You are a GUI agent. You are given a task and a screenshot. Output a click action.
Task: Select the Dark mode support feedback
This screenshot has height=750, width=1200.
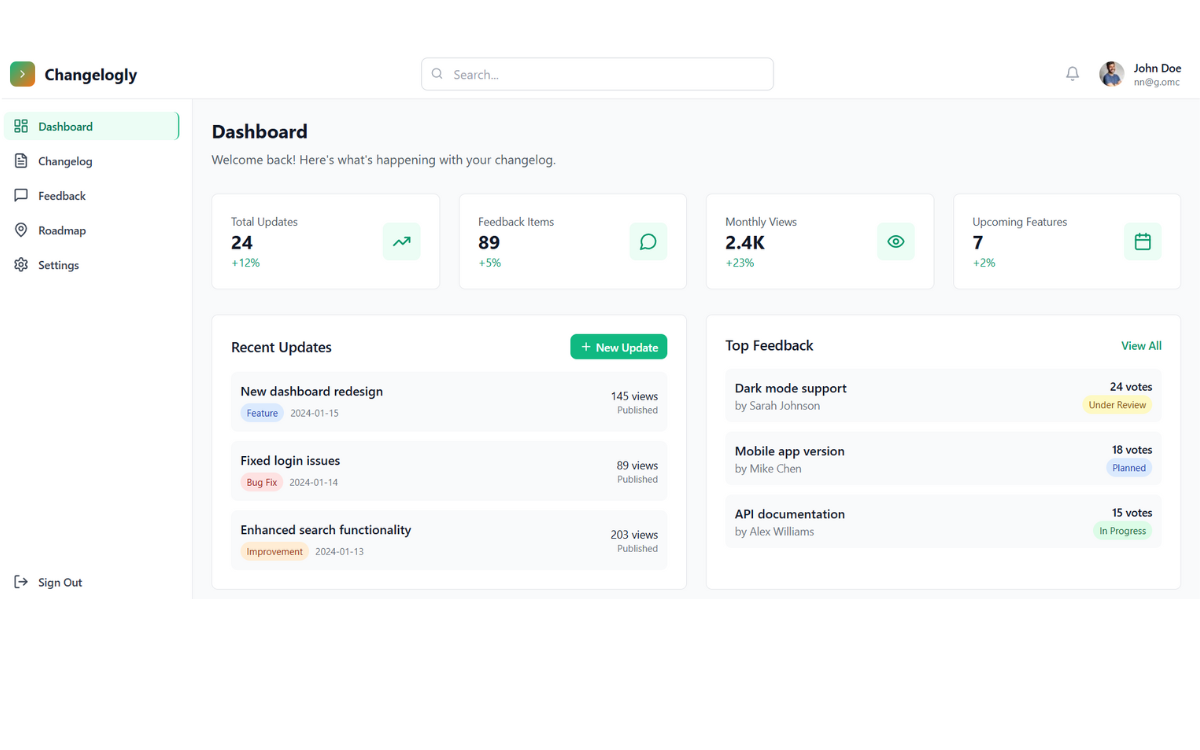click(790, 388)
